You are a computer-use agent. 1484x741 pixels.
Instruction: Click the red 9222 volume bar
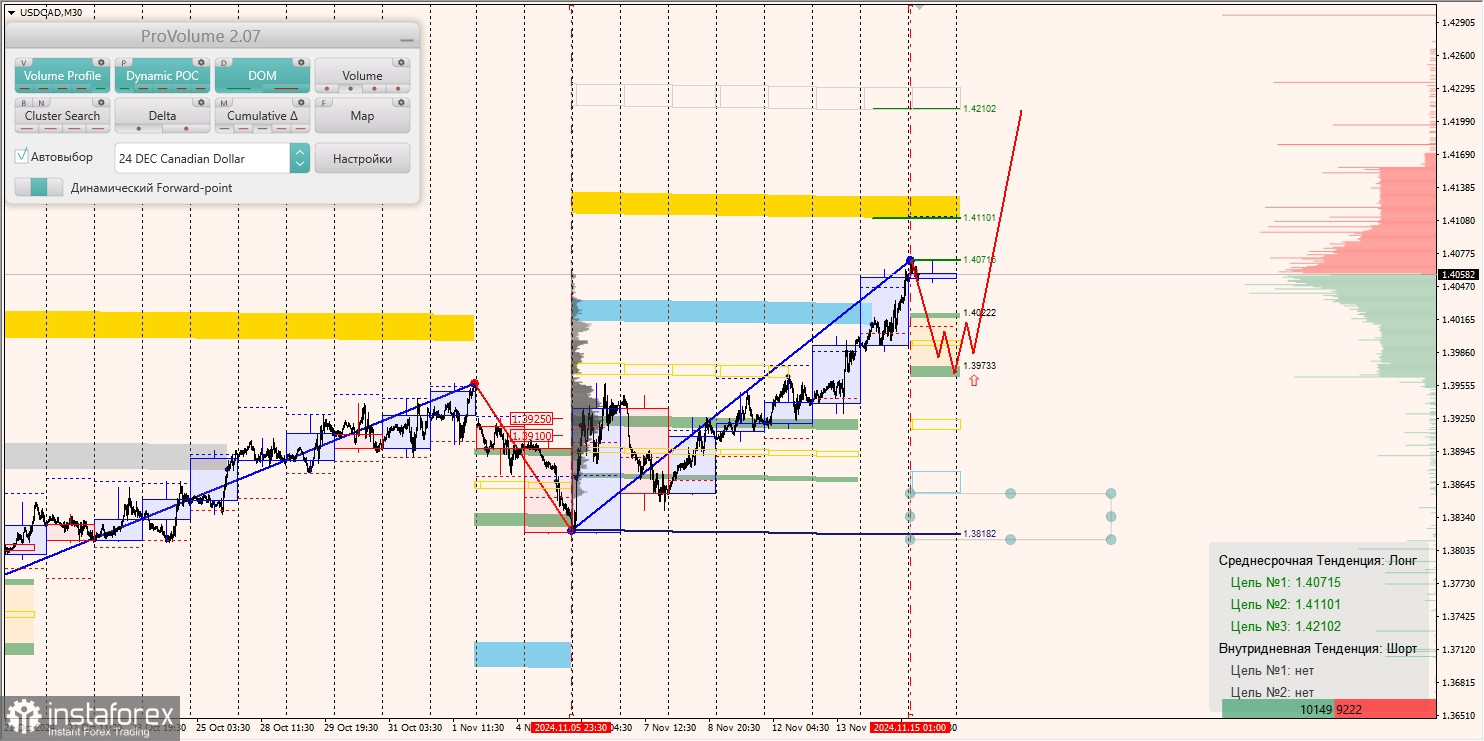click(1384, 709)
